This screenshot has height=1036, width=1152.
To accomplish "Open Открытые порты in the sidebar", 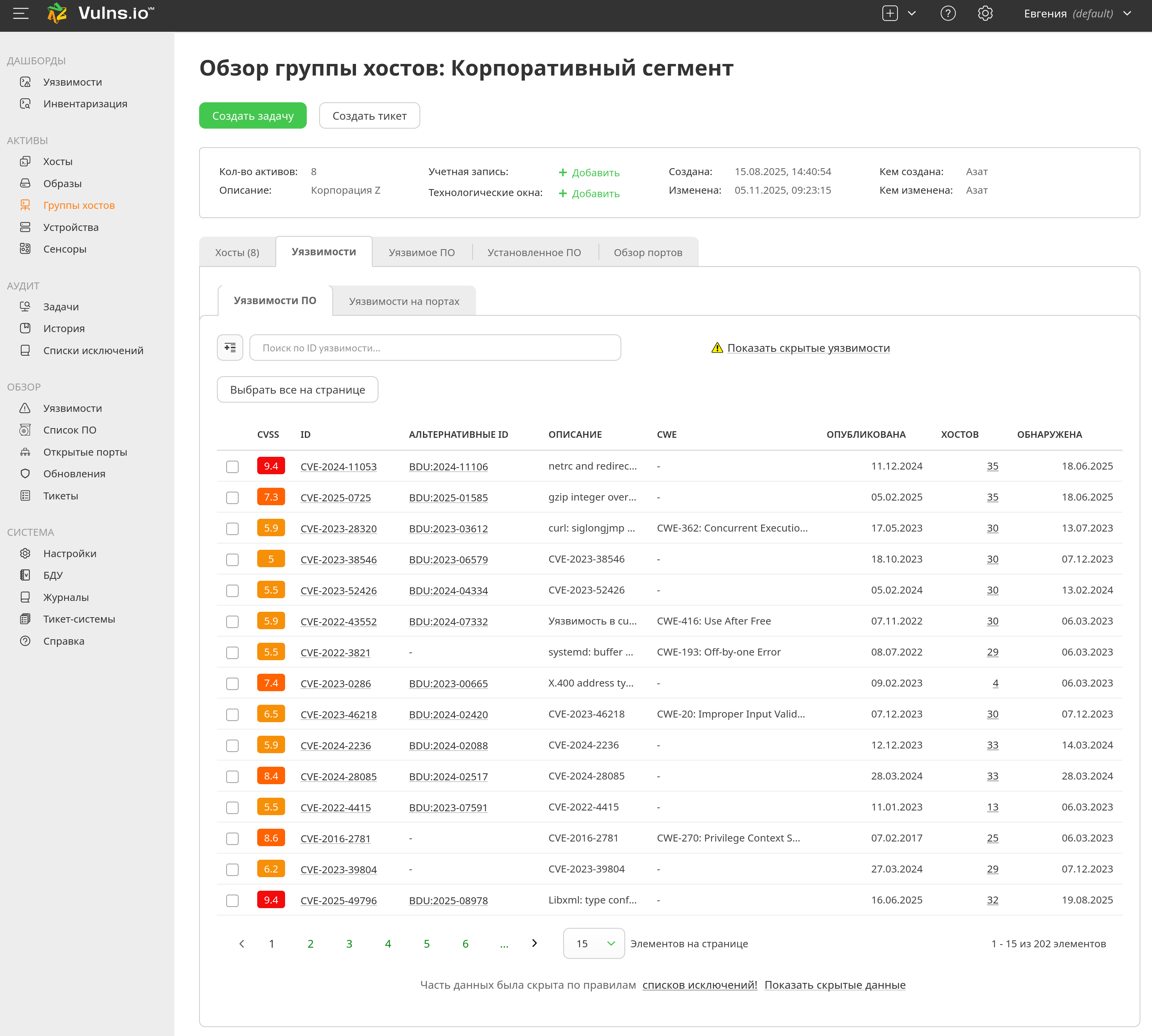I will (85, 452).
